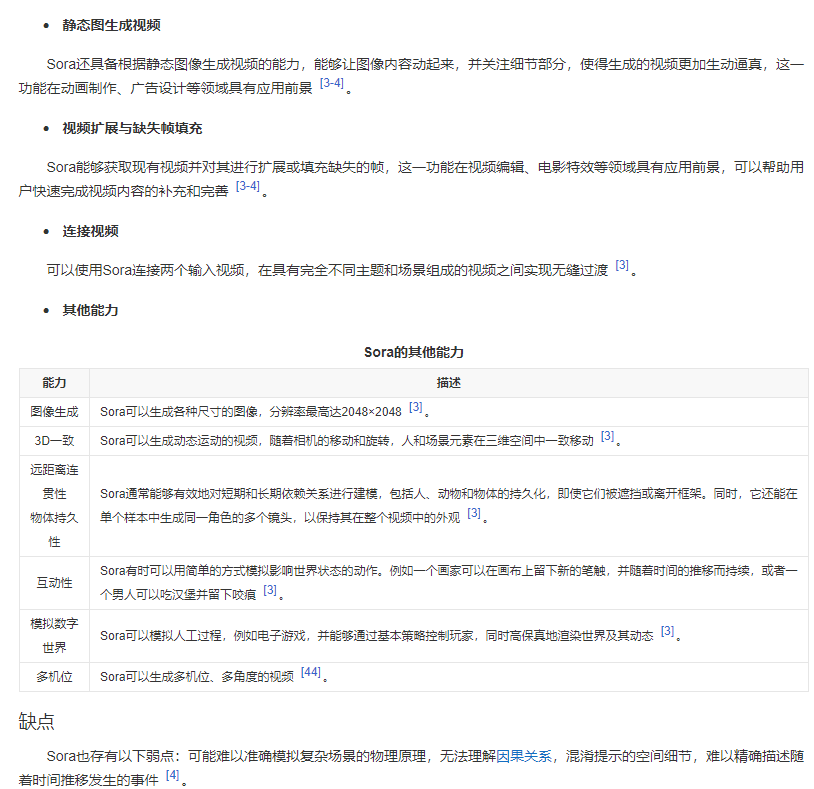Click the description Sora可以生成多机位、多角度的视频
Image resolution: width=814 pixels, height=789 pixels.
[197, 677]
